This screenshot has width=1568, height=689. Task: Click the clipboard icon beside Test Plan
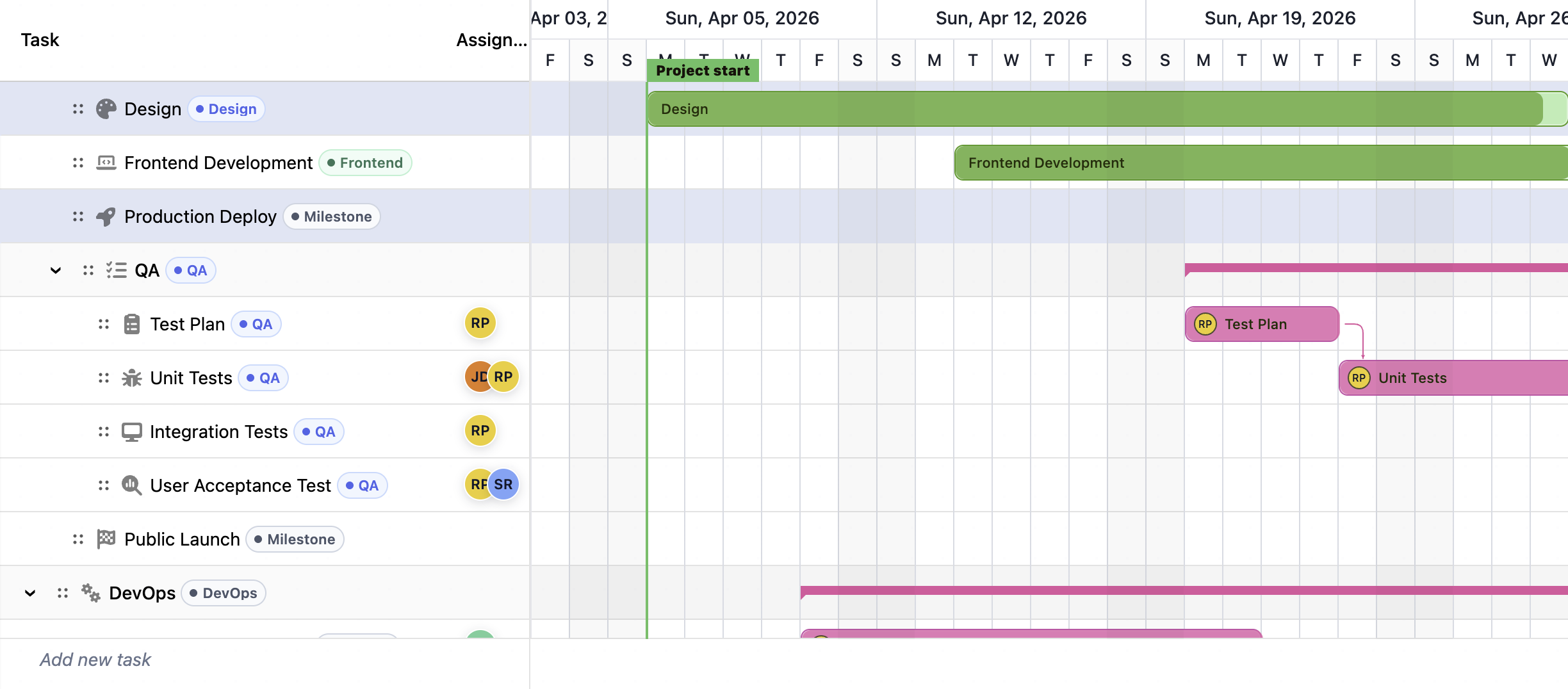(132, 324)
